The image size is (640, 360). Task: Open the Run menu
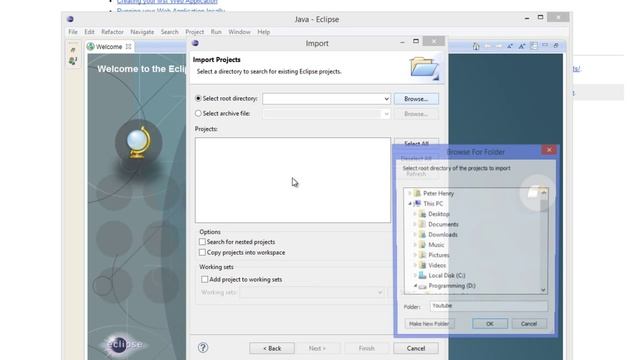[216, 32]
